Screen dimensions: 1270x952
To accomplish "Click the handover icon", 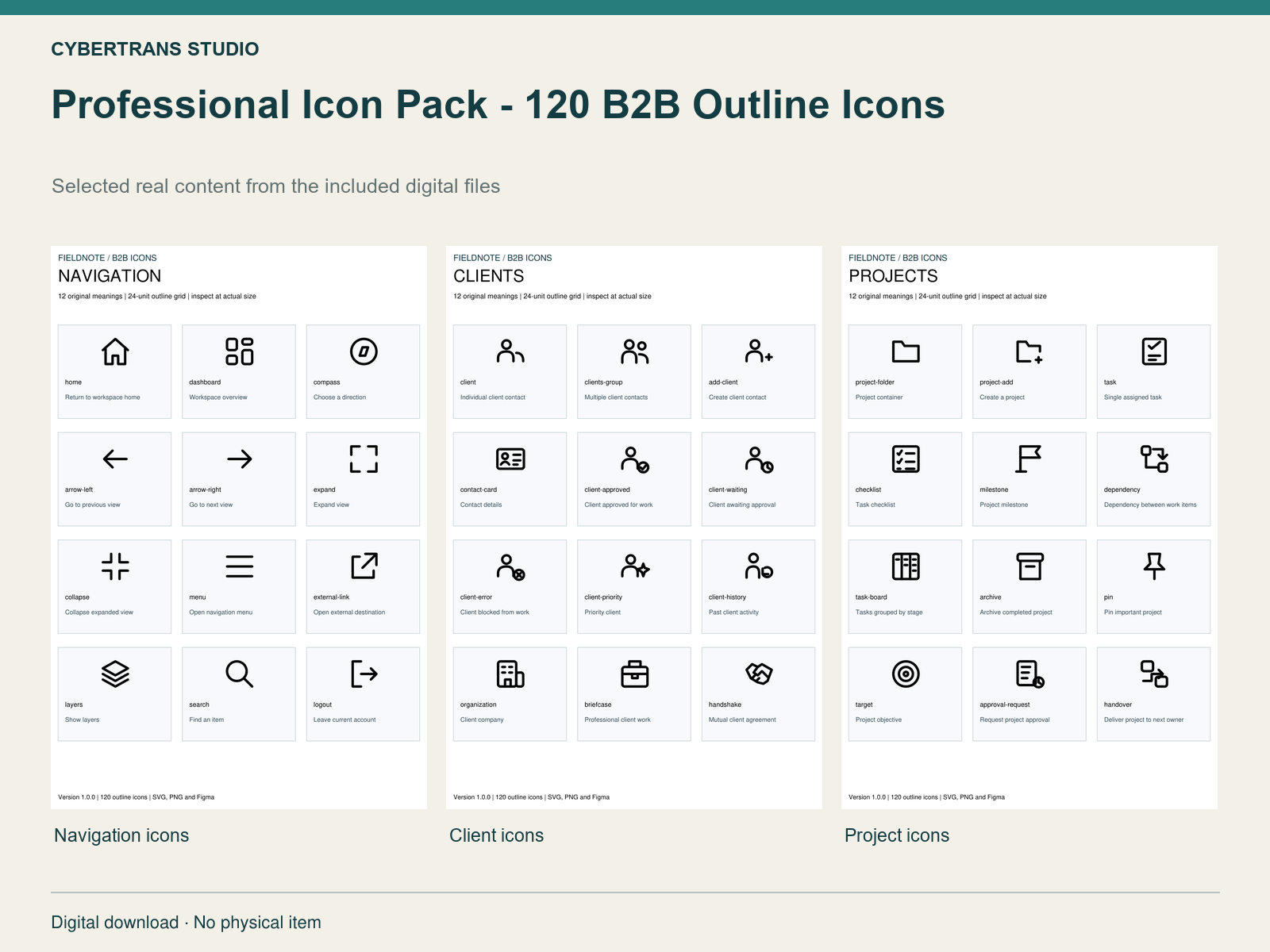I will point(1154,674).
